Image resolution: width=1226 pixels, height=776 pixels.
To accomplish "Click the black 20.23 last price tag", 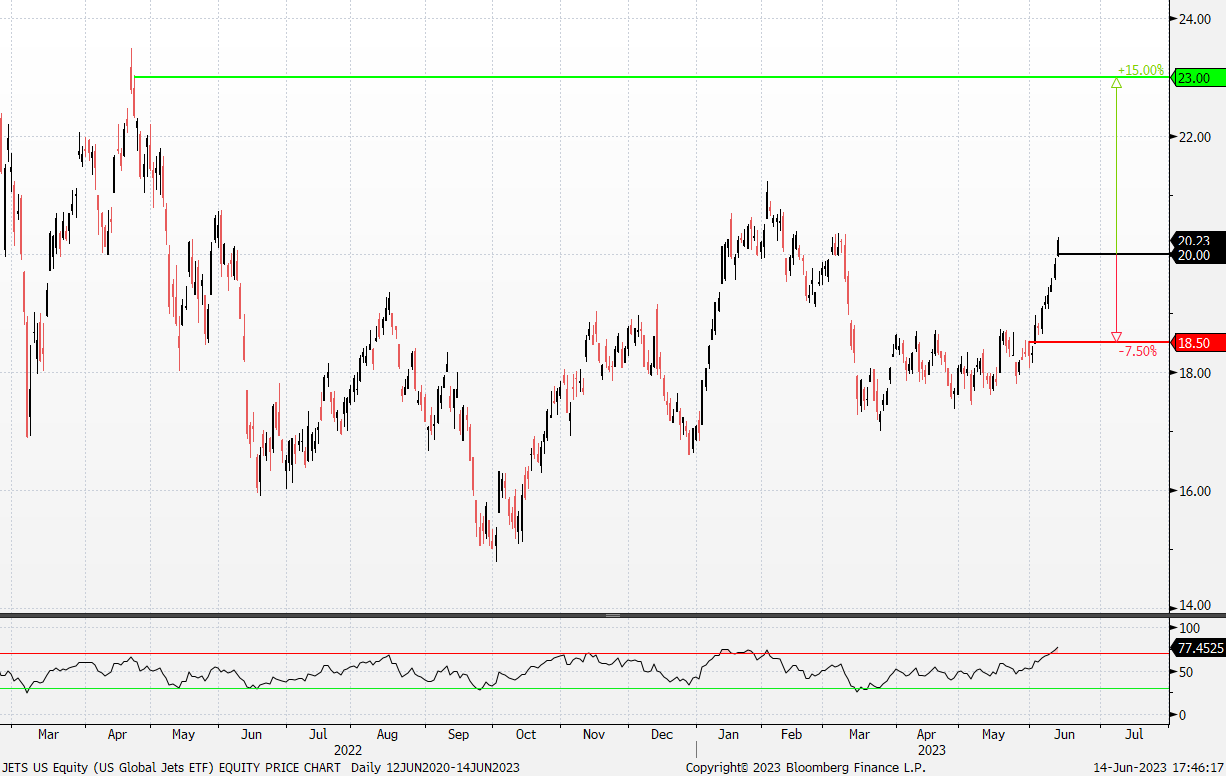I will click(x=1197, y=240).
